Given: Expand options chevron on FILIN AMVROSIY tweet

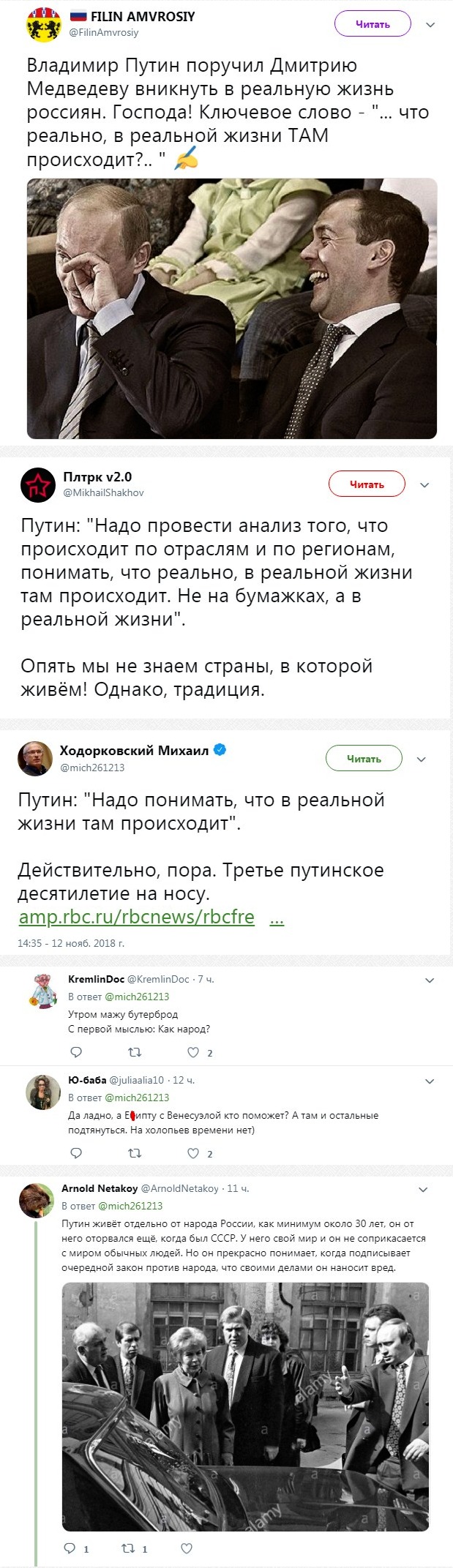Looking at the screenshot, I should (x=430, y=25).
